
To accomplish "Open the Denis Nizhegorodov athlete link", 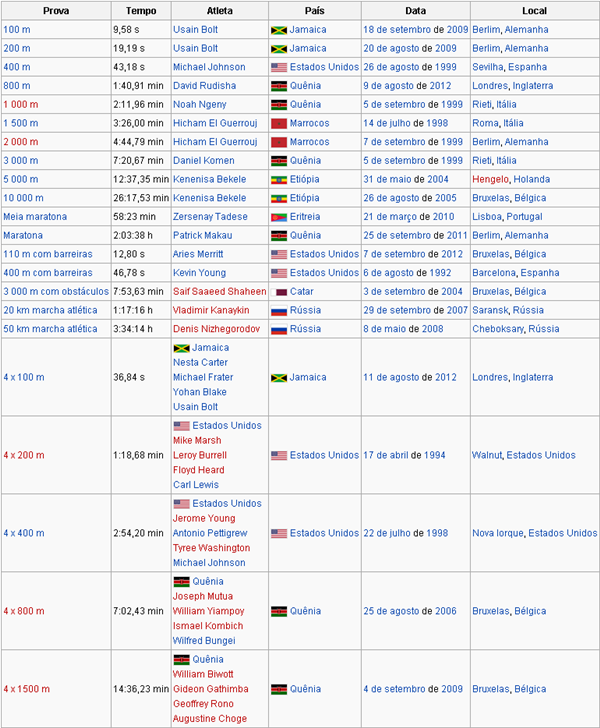I will (216, 329).
